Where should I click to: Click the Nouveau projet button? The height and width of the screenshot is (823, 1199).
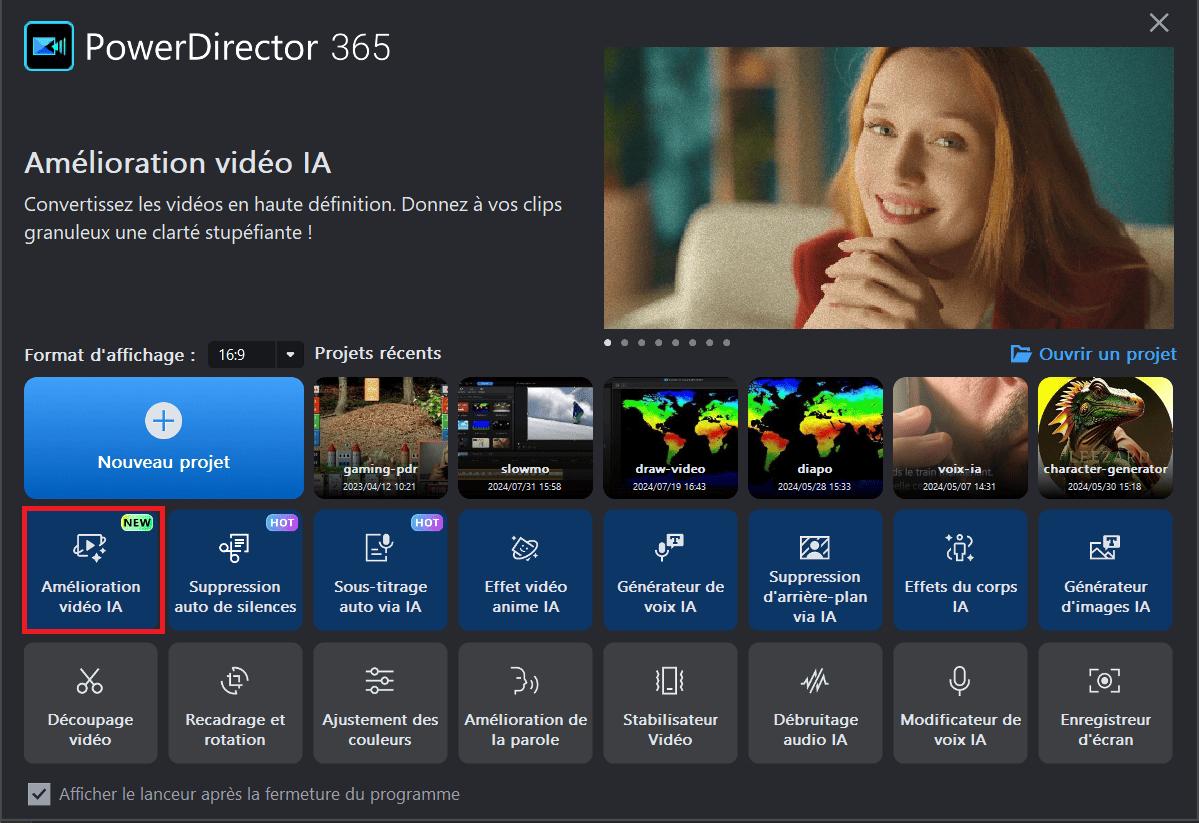(x=163, y=437)
